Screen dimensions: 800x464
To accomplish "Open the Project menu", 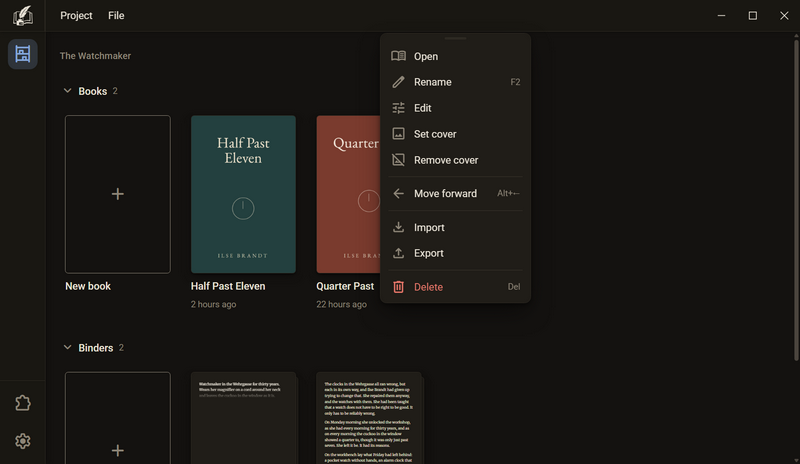I will click(x=76, y=16).
